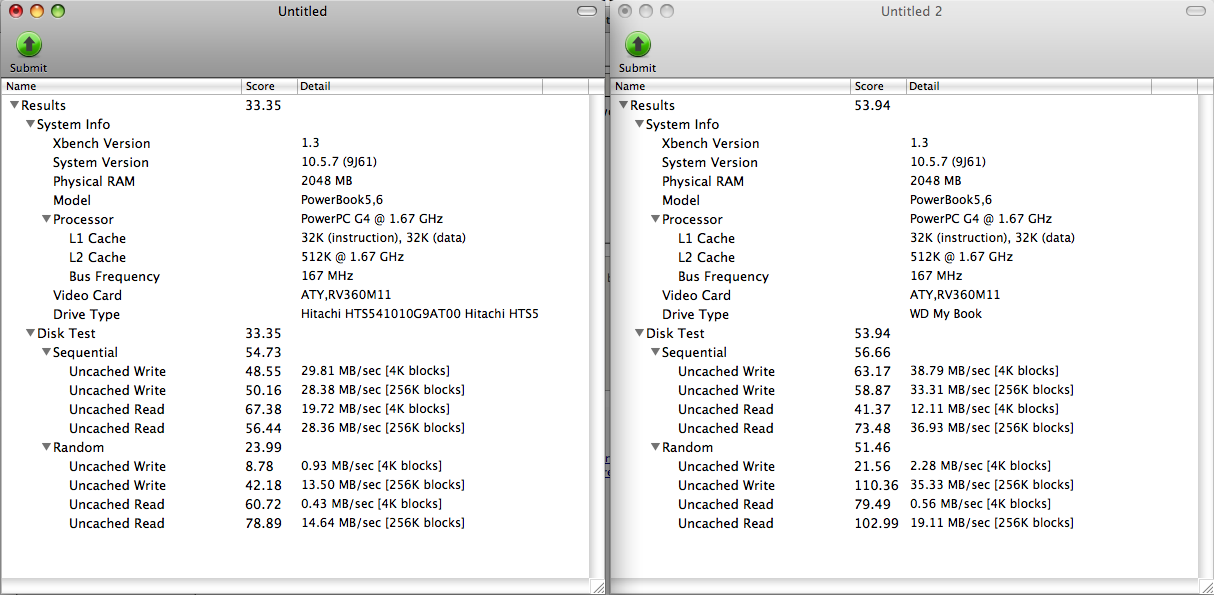This screenshot has width=1214, height=595.
Task: Select Xbench Version row in Untitled window
Action: click(x=295, y=143)
